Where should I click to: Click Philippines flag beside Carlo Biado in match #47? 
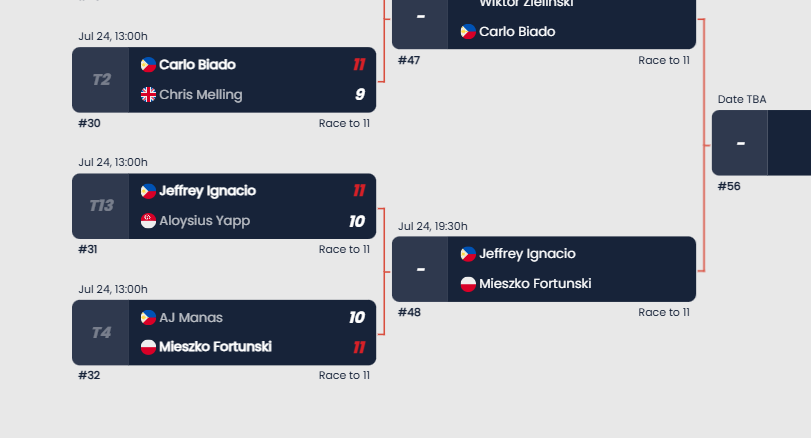[x=468, y=32]
